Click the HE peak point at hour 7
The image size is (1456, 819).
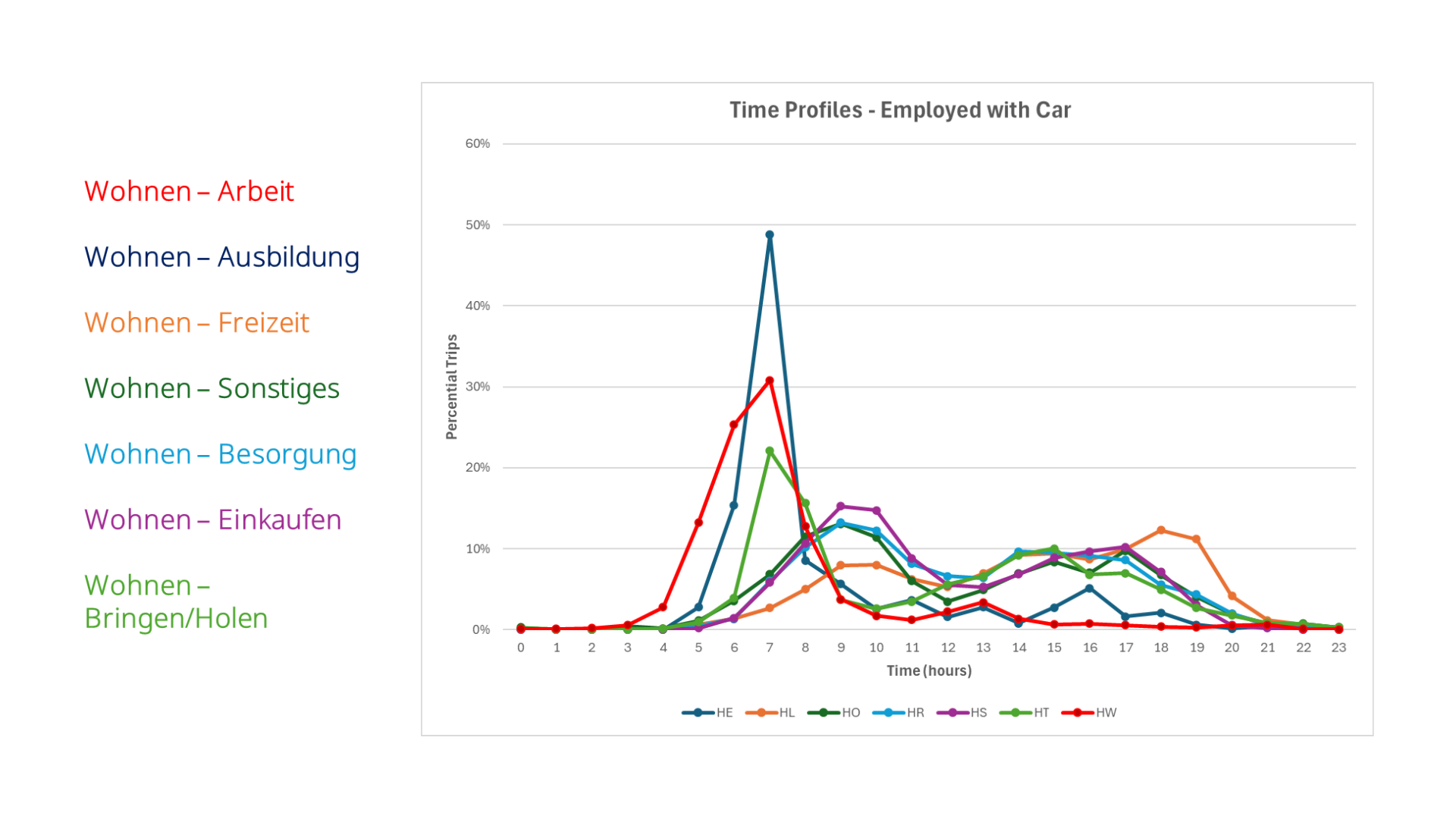point(770,235)
